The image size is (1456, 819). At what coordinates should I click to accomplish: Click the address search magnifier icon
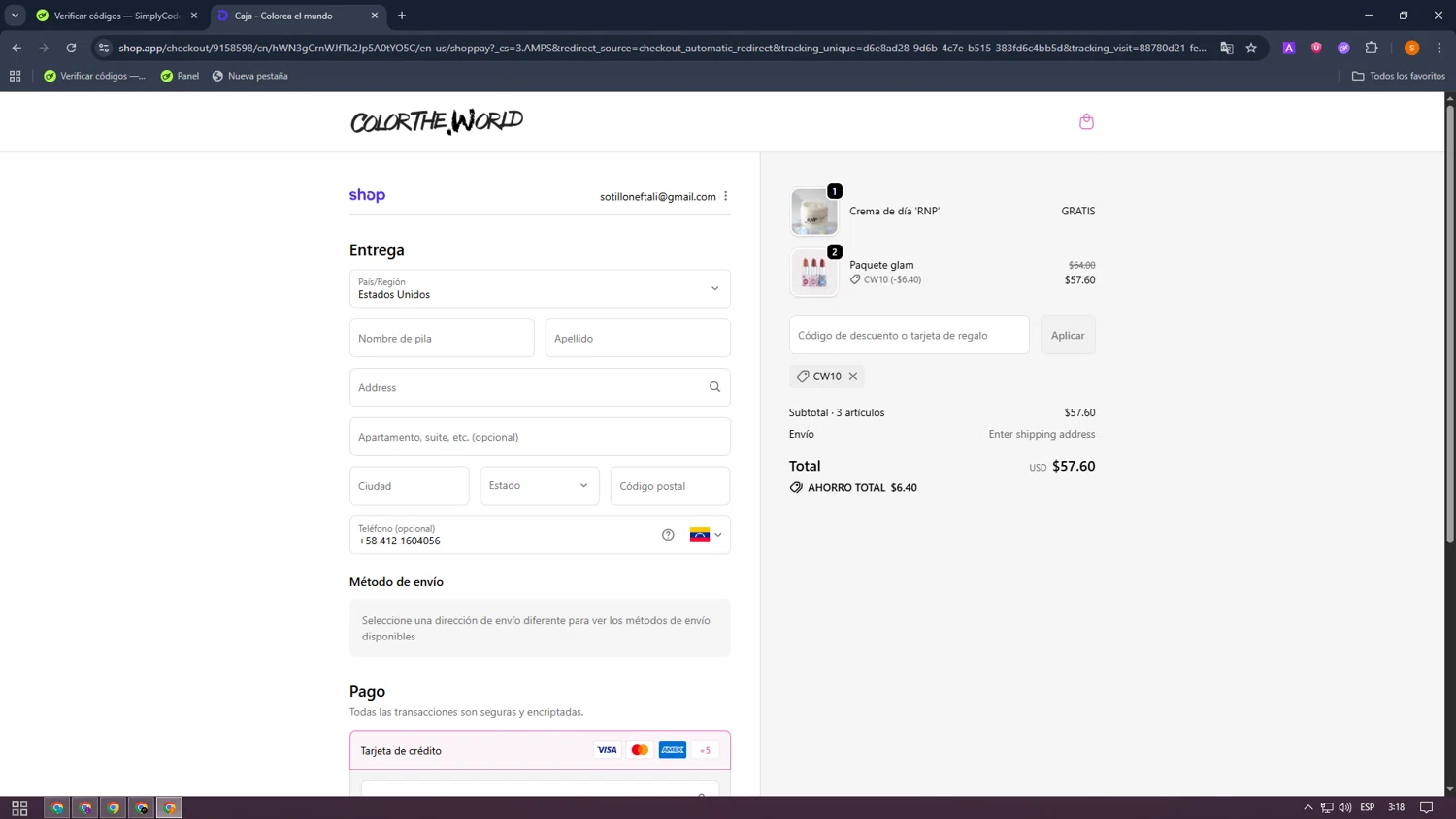tap(714, 387)
